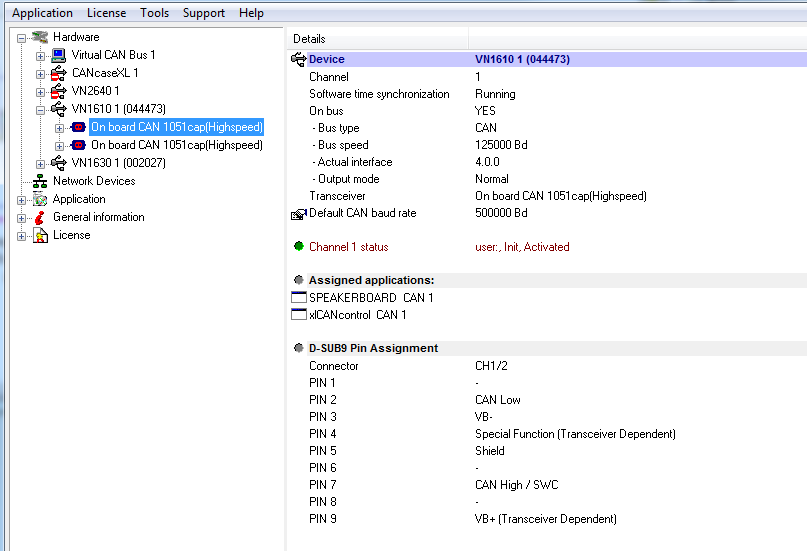This screenshot has height=551, width=807.
Task: Open the License menu
Action: pos(106,13)
